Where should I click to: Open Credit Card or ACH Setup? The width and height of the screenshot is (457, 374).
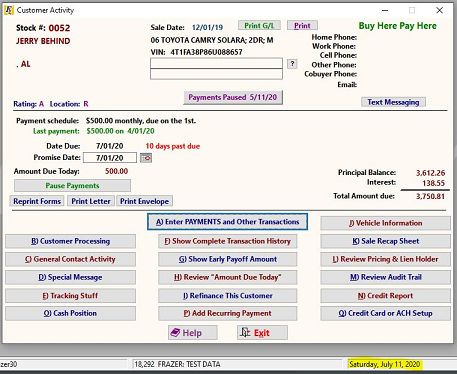point(385,313)
